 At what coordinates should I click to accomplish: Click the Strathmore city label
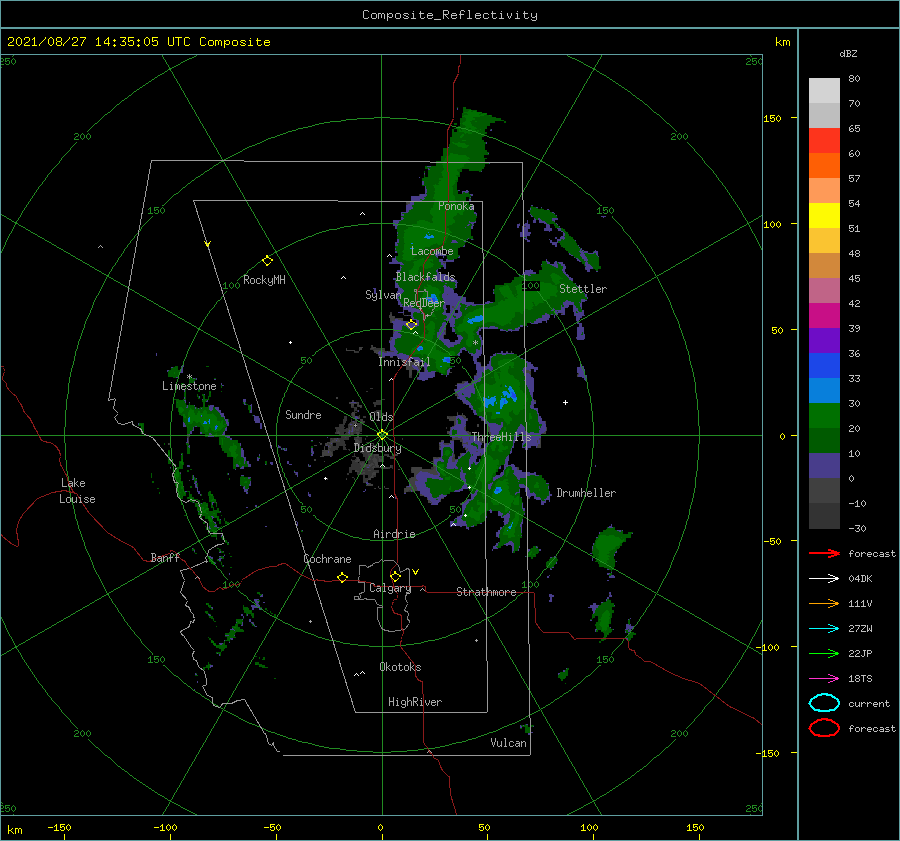pos(486,592)
